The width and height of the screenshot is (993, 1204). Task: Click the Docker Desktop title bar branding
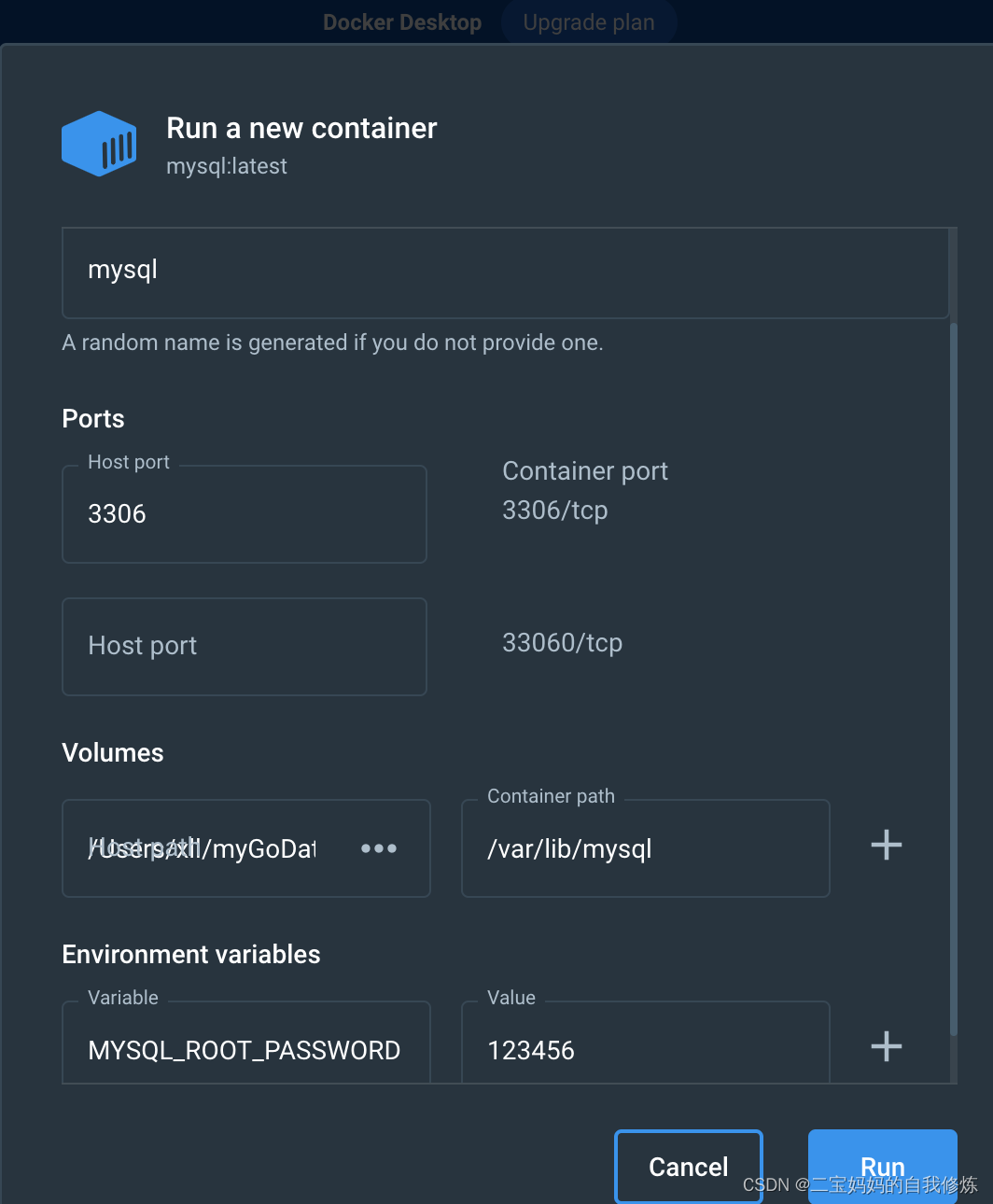pos(402,21)
